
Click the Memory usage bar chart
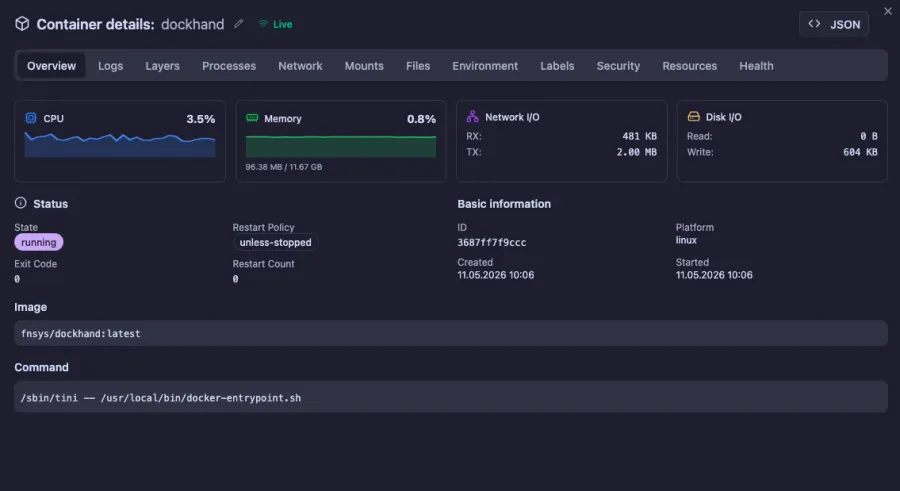(x=341, y=146)
